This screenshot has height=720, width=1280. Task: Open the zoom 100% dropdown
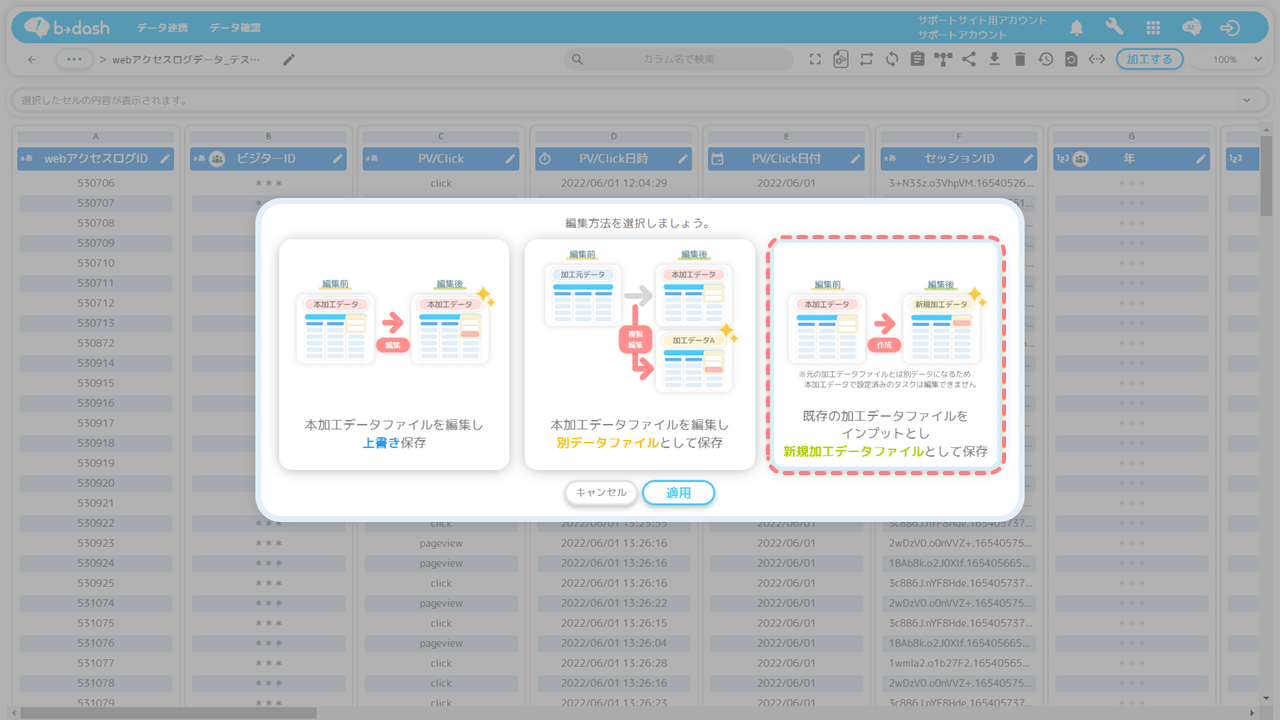pyautogui.click(x=1231, y=60)
